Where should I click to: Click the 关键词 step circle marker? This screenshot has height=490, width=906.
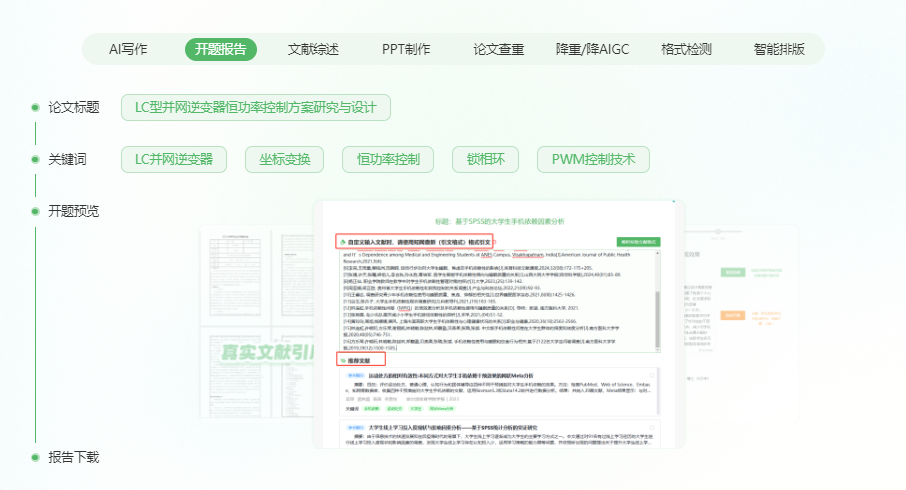pyautogui.click(x=33, y=159)
